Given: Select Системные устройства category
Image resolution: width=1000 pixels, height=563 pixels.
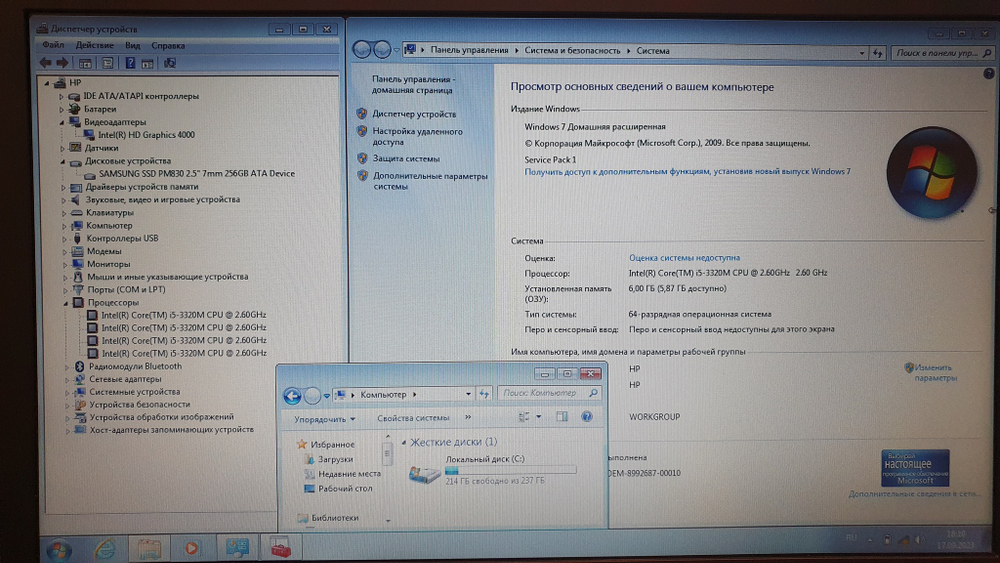Looking at the screenshot, I should (x=134, y=391).
